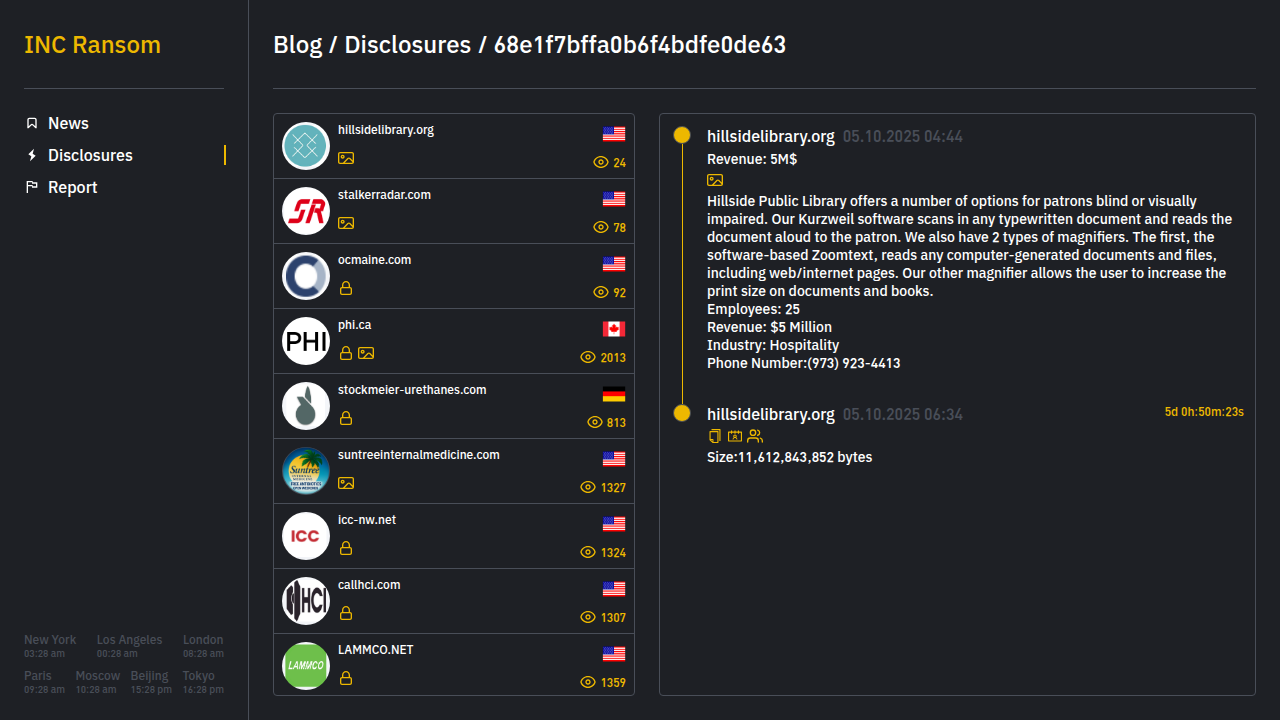Image resolution: width=1280 pixels, height=720 pixels.
Task: Select the Disclosures sidebar item
Action: [90, 155]
